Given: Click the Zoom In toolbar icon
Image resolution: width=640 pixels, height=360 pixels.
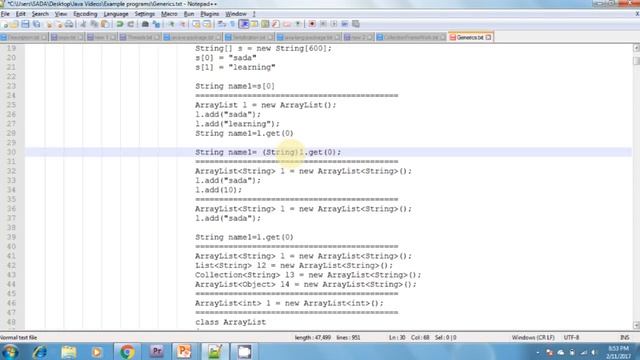Looking at the screenshot, I should pyautogui.click(x=171, y=24).
